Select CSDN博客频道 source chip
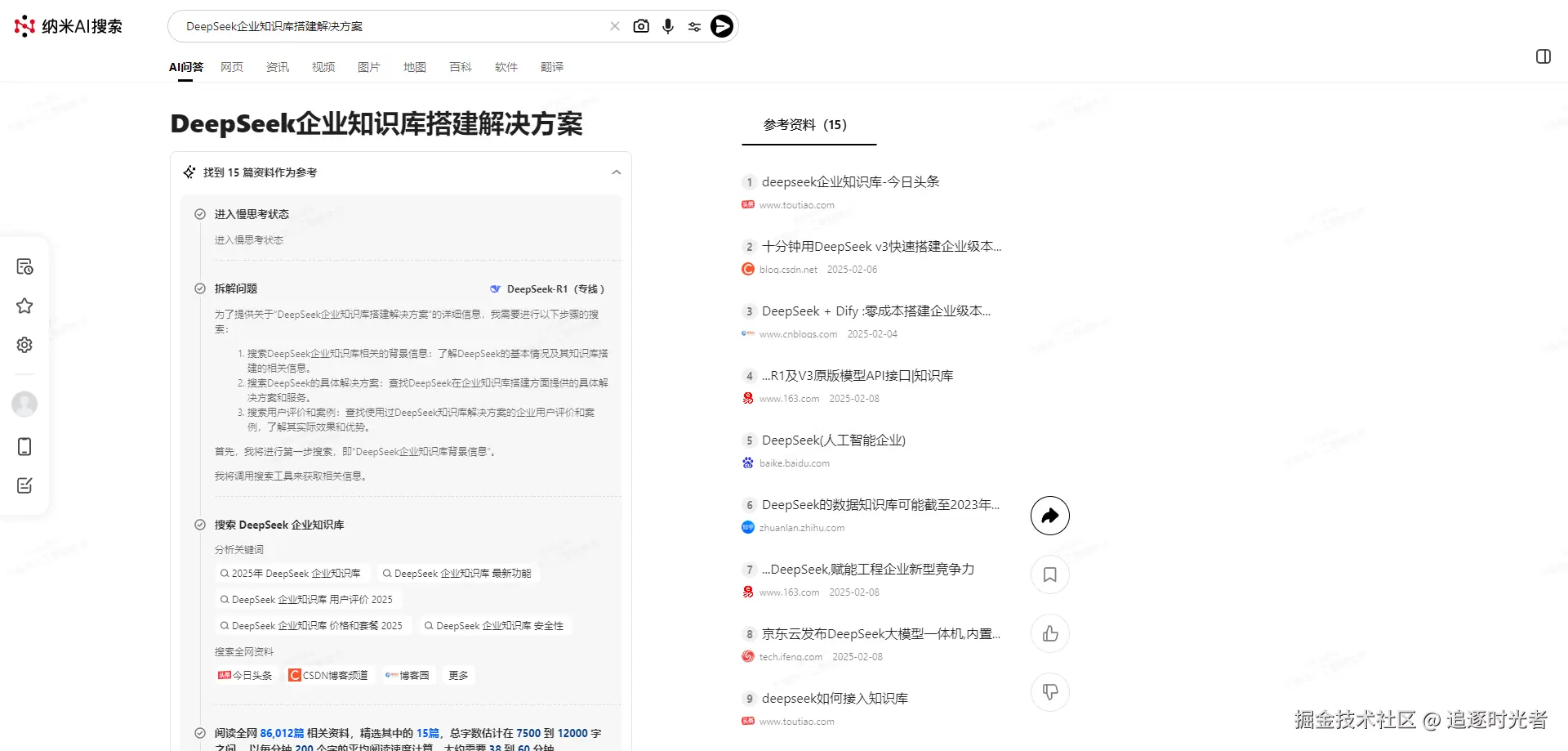The image size is (1568, 751). click(x=328, y=676)
